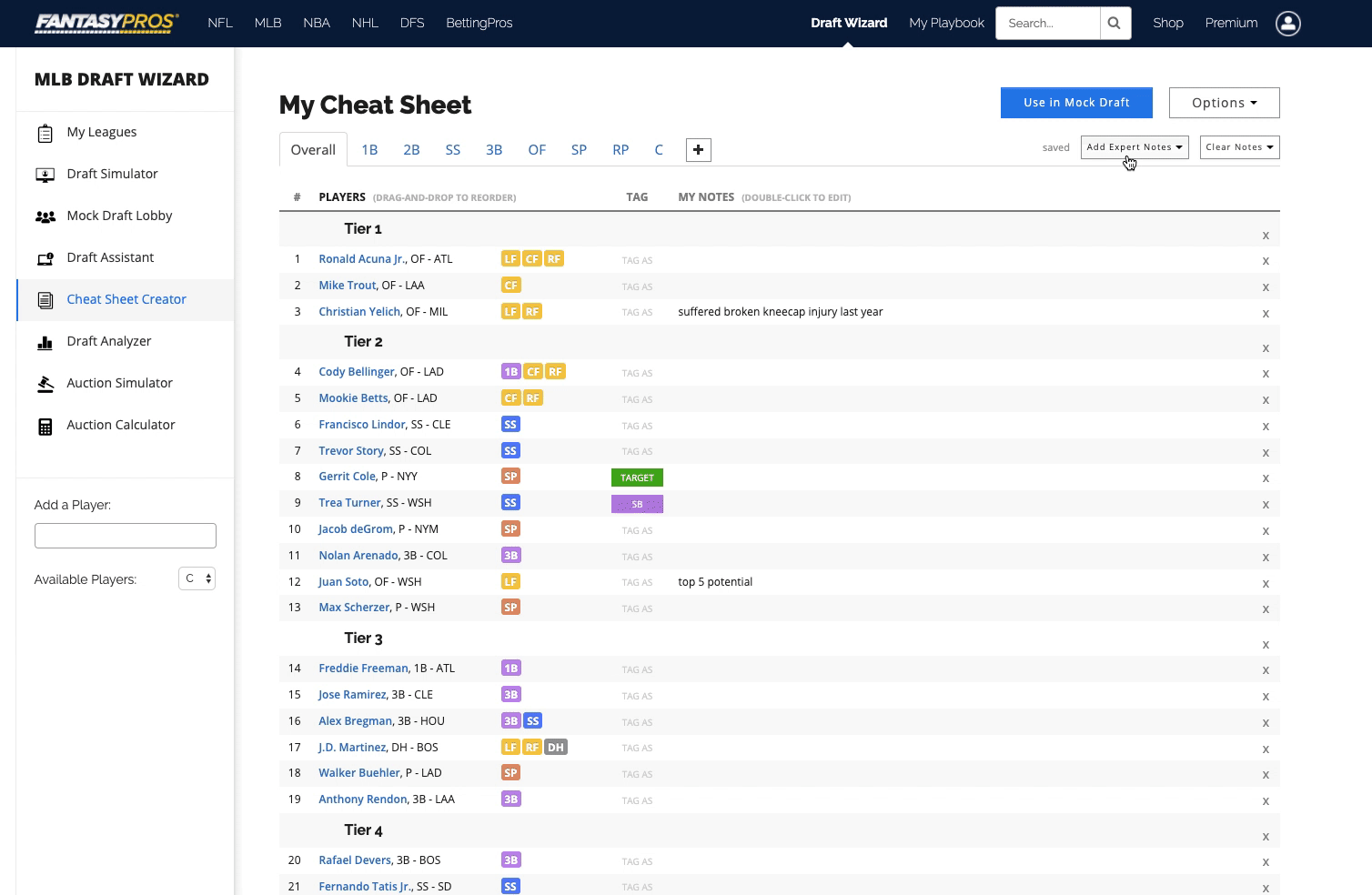
Task: Open the Add Expert Notes dropdown
Action: coord(1135,147)
